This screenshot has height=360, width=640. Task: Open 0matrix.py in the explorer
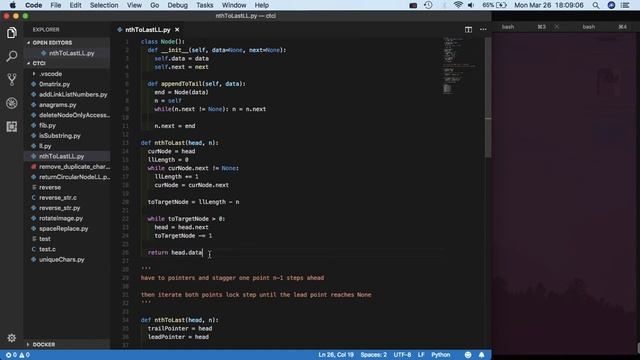tap(54, 84)
